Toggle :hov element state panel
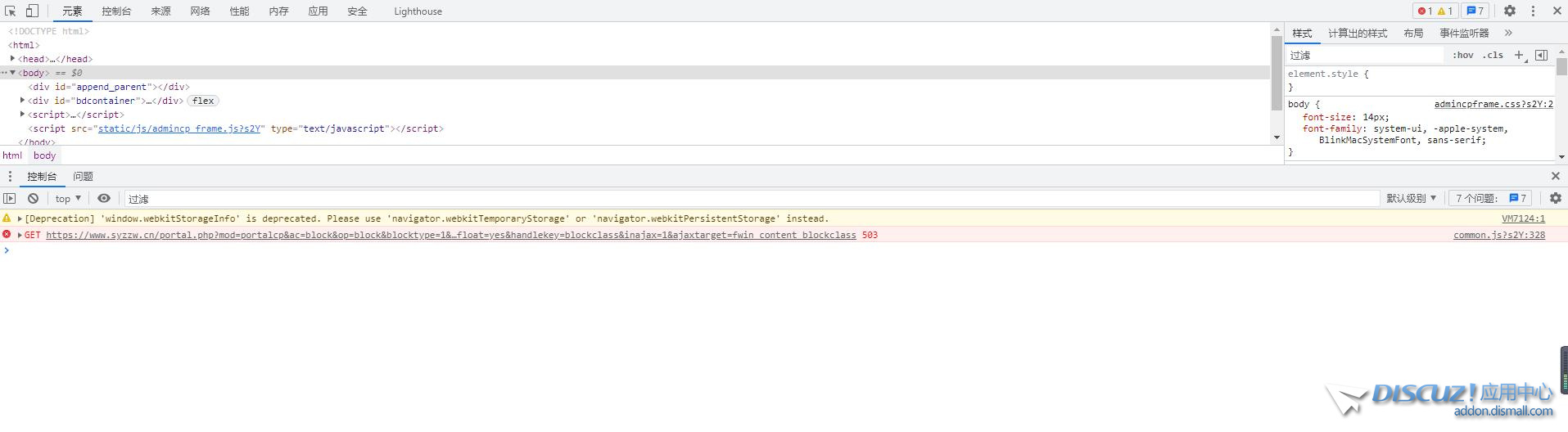 (1463, 55)
